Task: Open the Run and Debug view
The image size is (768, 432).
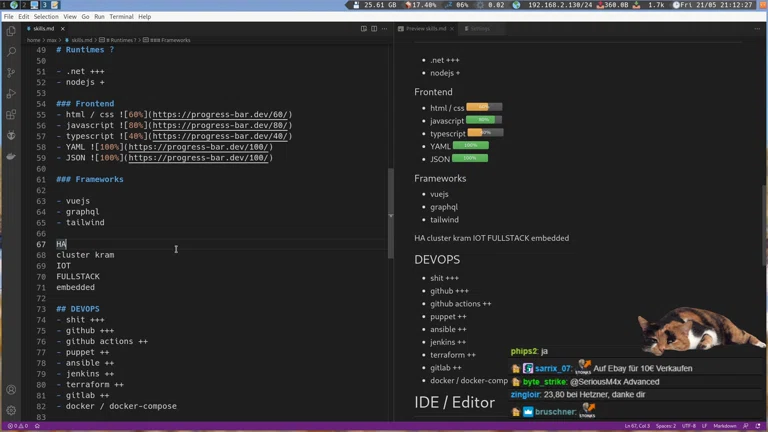Action: (x=11, y=93)
